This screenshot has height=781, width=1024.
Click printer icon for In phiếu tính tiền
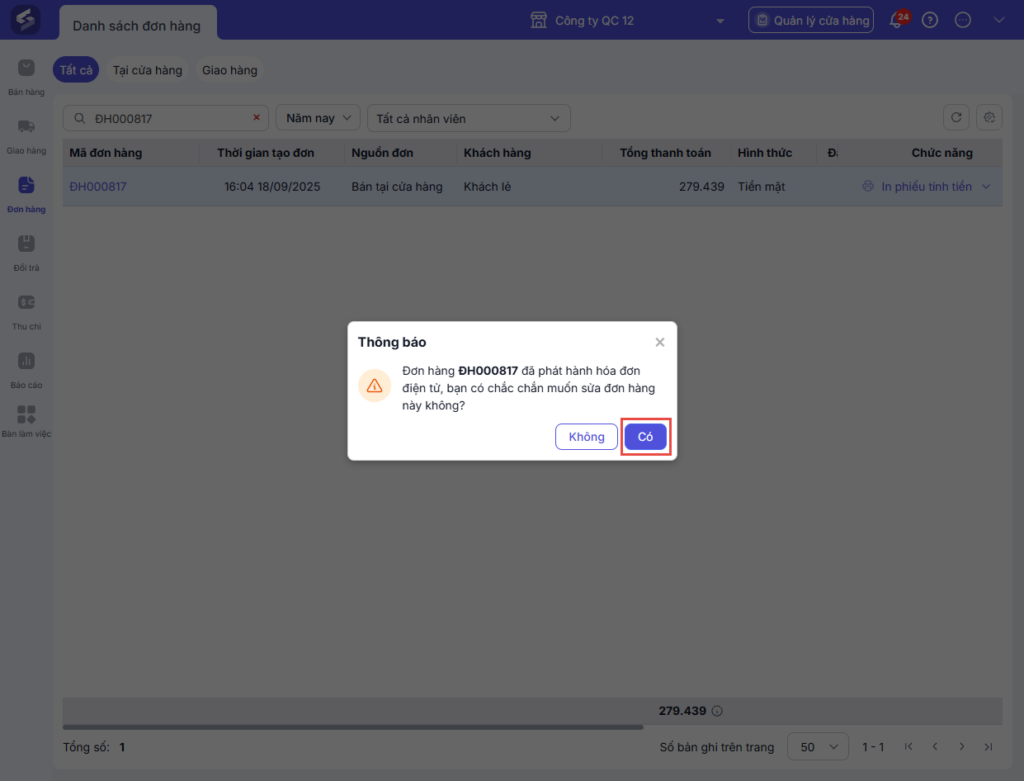[x=868, y=186]
